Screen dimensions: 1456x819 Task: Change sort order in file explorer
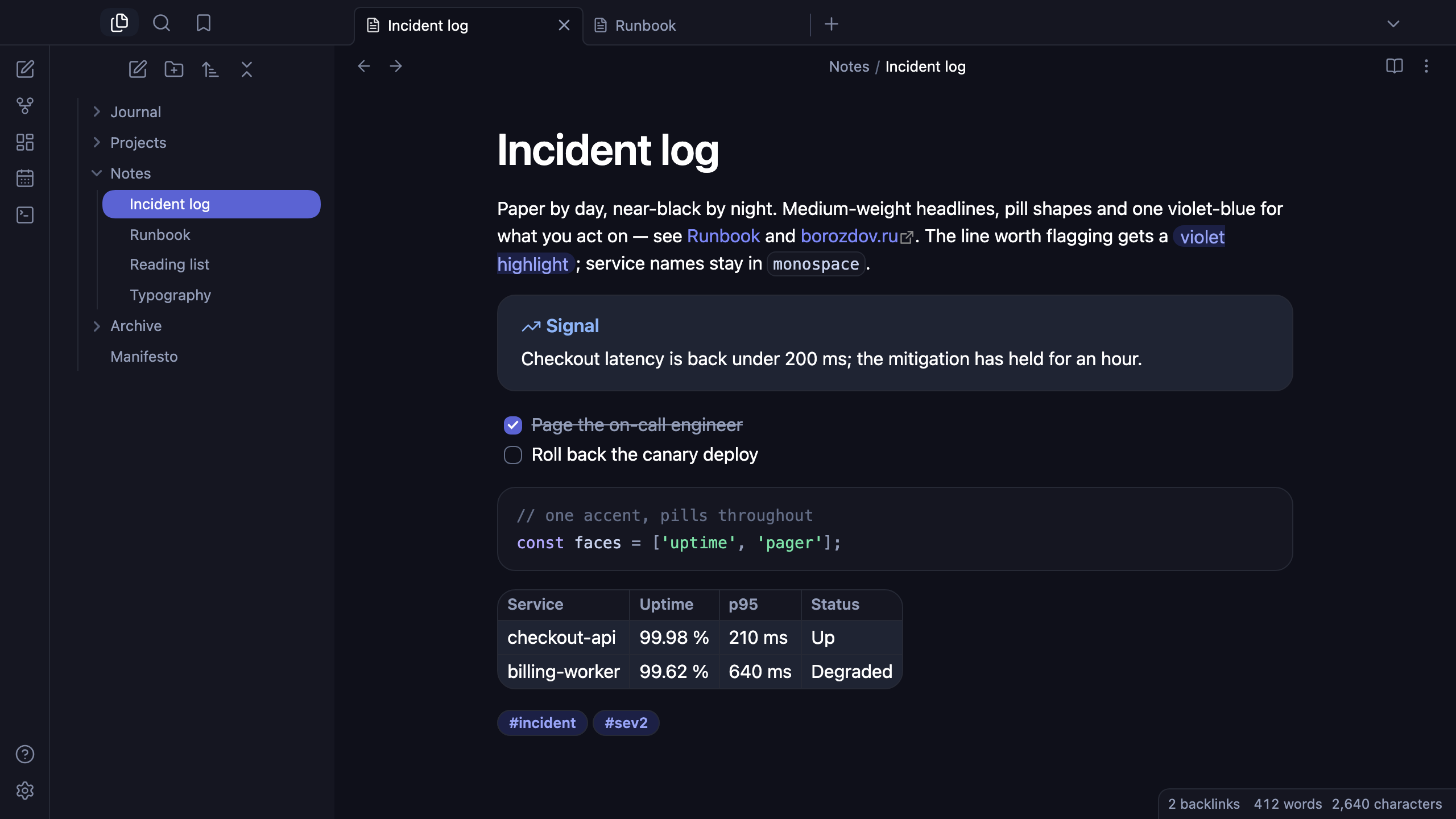[x=210, y=69]
